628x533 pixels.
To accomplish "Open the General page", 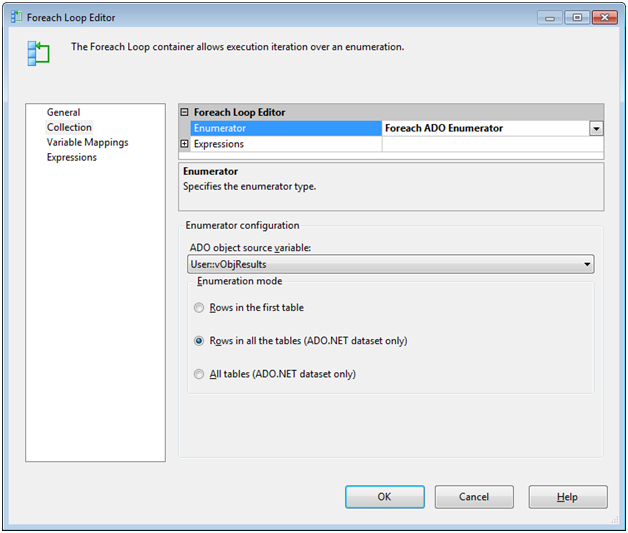I will [63, 112].
